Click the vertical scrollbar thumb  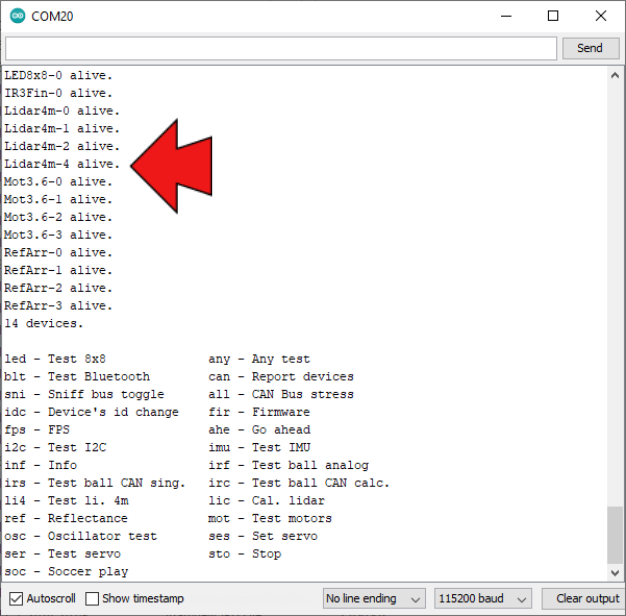pyautogui.click(x=615, y=535)
